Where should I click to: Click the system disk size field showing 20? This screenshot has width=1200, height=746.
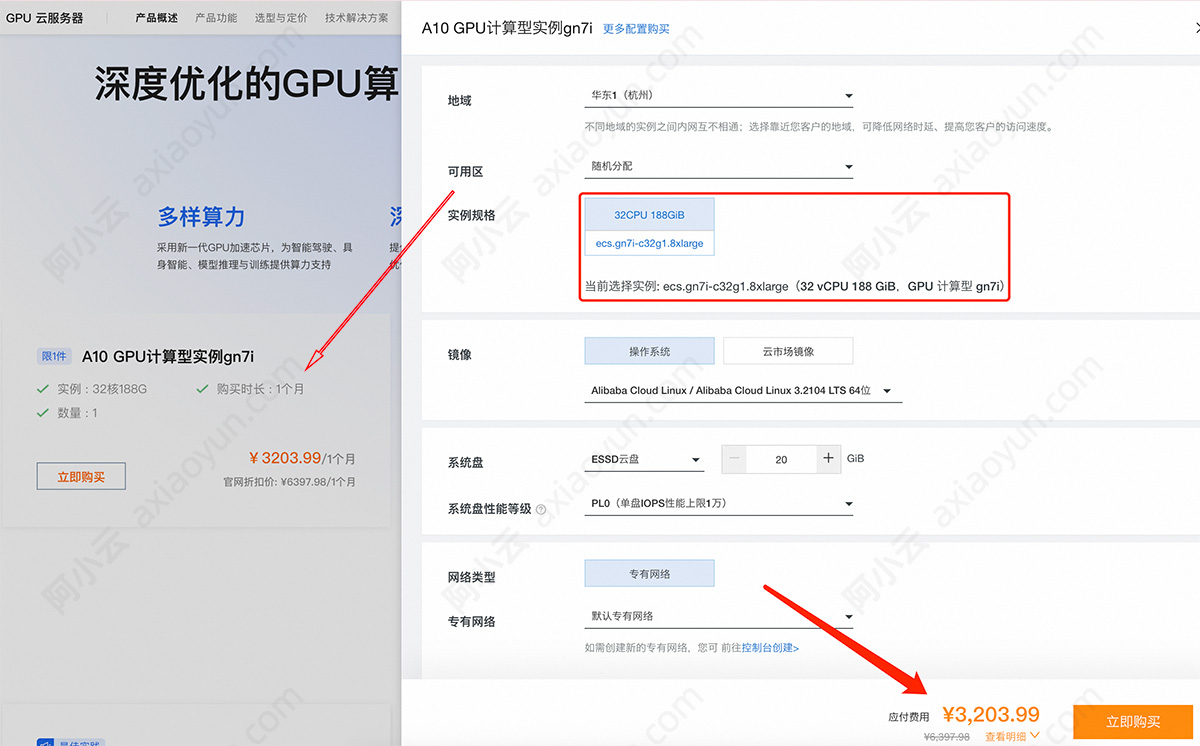coord(781,459)
